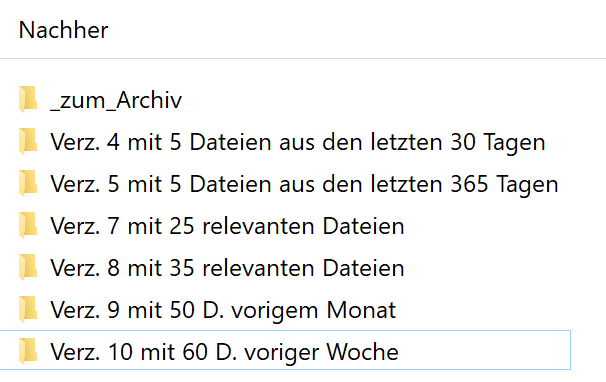The image size is (606, 382).
Task: Click the Nachher heading
Action: 63,30
